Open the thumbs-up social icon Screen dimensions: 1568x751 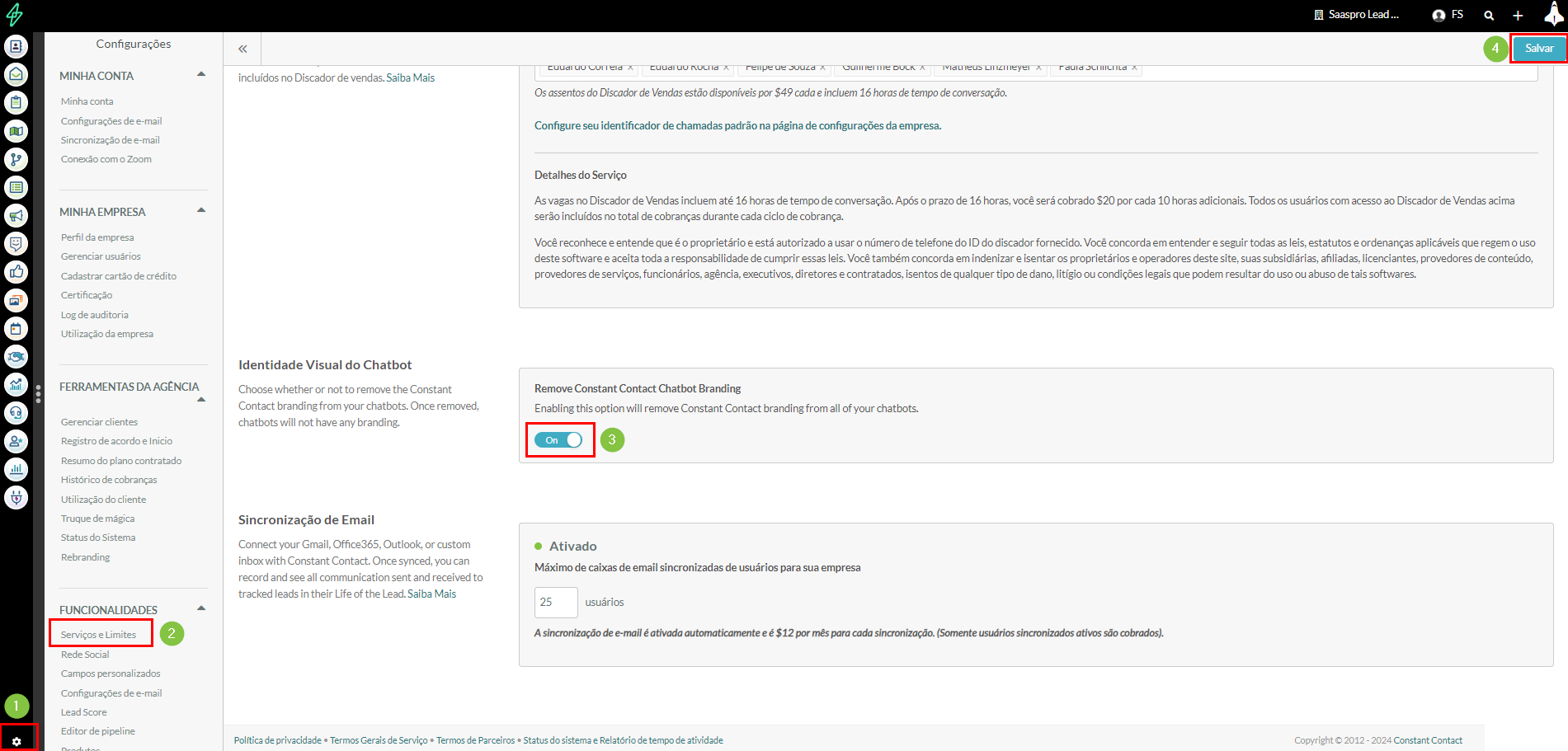click(16, 272)
